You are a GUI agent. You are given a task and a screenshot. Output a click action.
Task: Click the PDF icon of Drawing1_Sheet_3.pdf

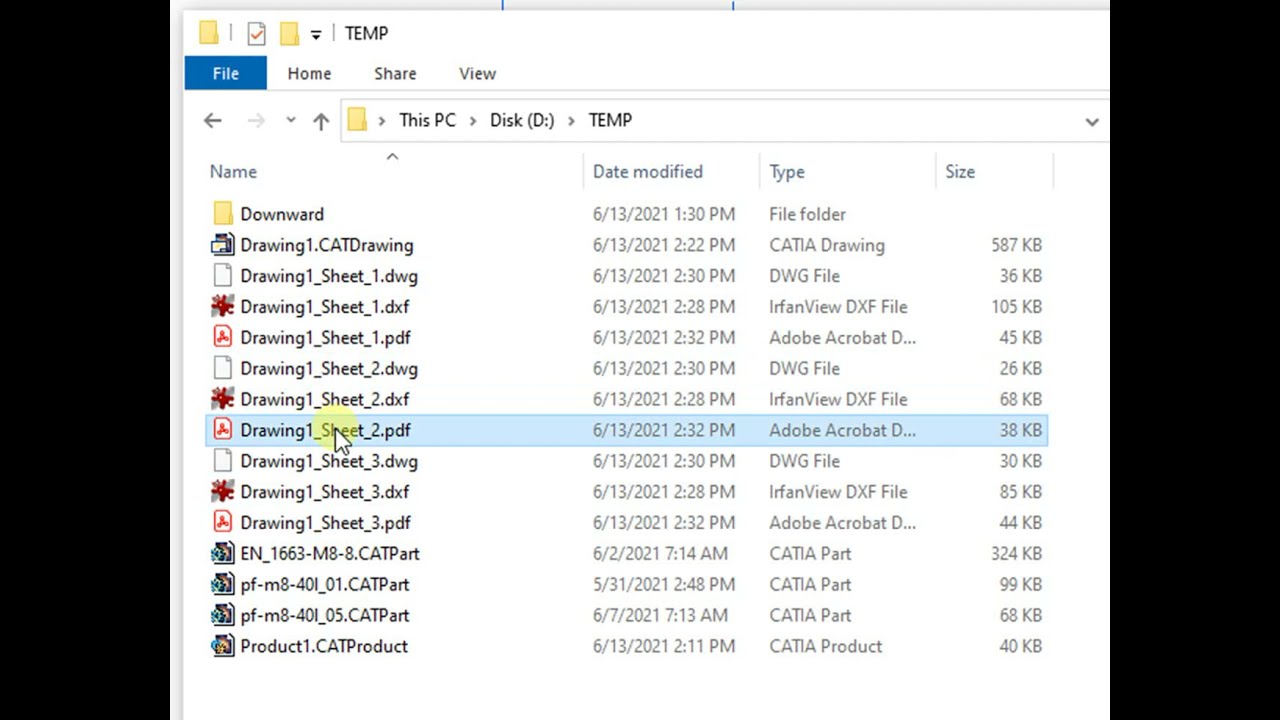(x=223, y=522)
